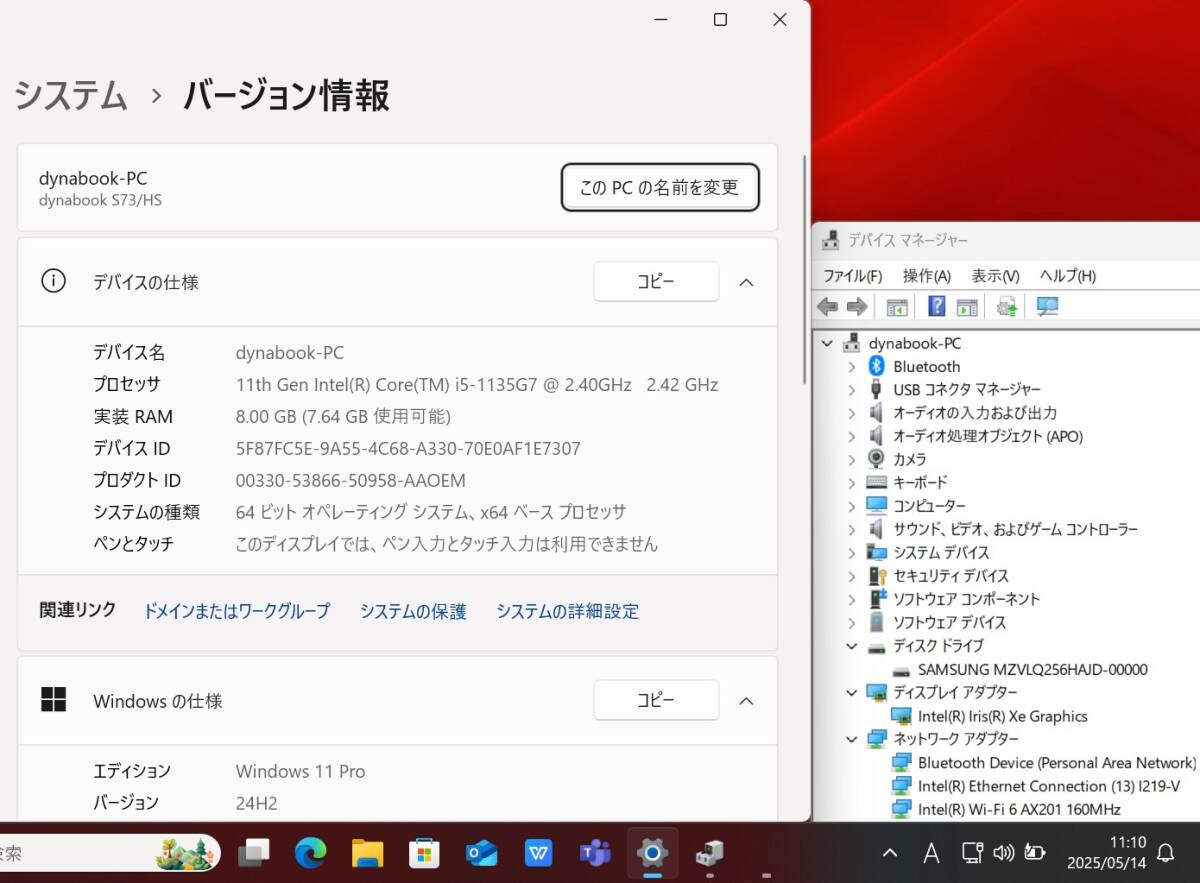Screen dimensions: 1200x883
Task: Open the ファイル(F) menu in Device Manager
Action: click(852, 276)
